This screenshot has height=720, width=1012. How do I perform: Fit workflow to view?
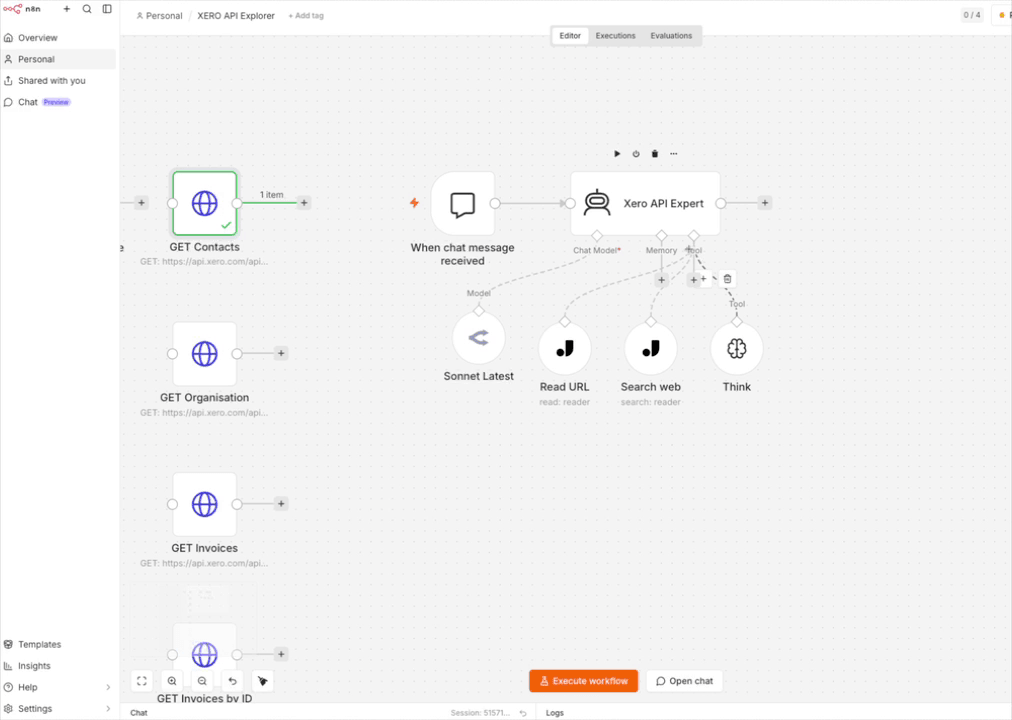click(x=142, y=681)
